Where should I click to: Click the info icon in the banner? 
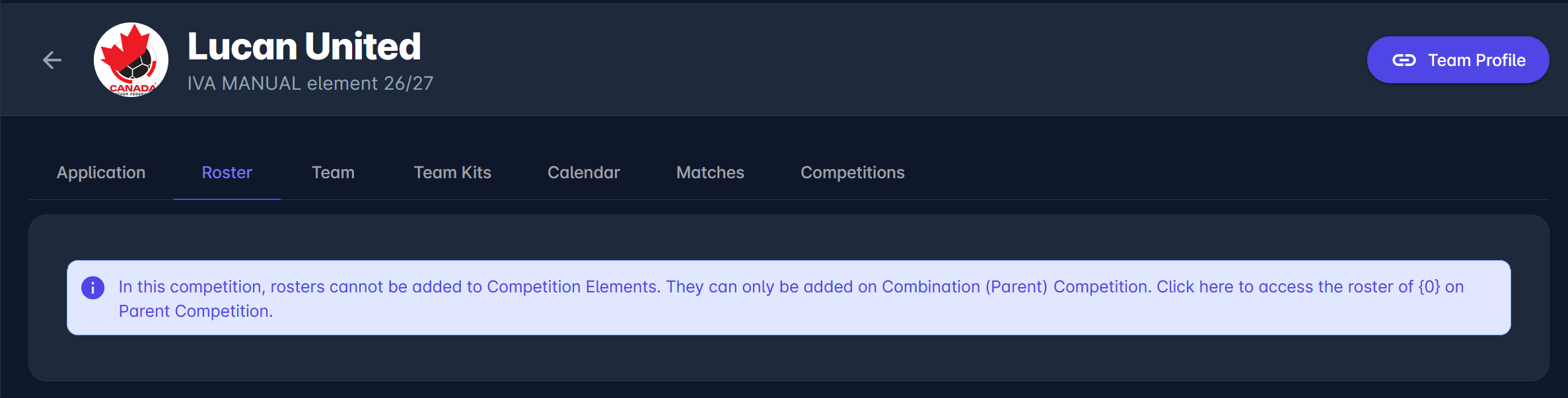[x=93, y=288]
